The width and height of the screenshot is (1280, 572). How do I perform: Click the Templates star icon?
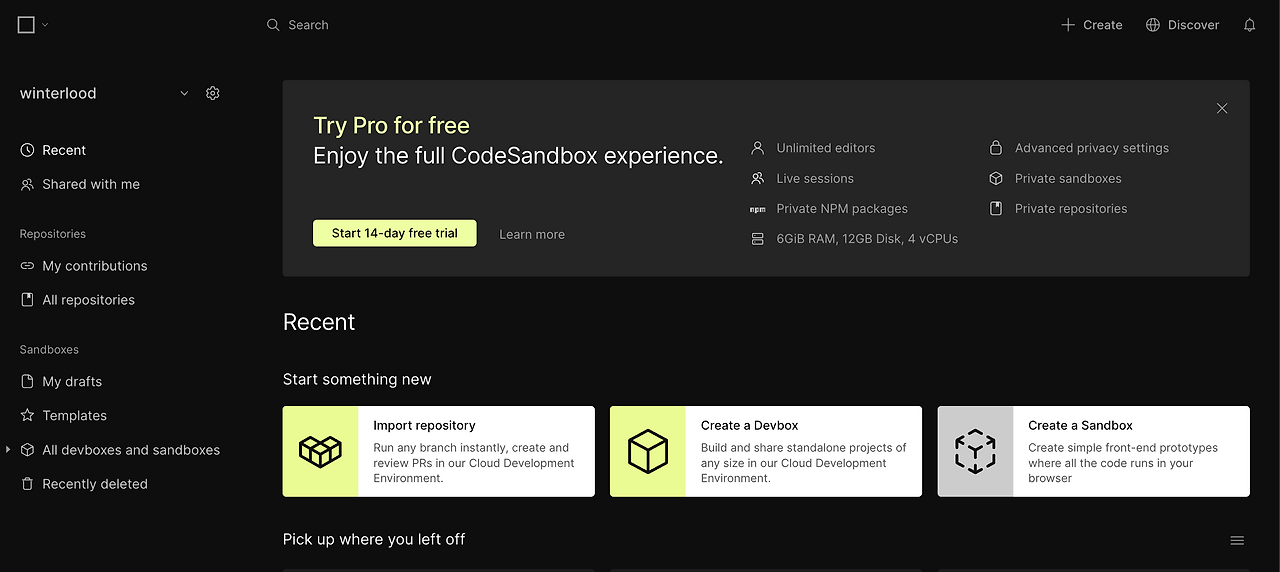pyautogui.click(x=27, y=416)
